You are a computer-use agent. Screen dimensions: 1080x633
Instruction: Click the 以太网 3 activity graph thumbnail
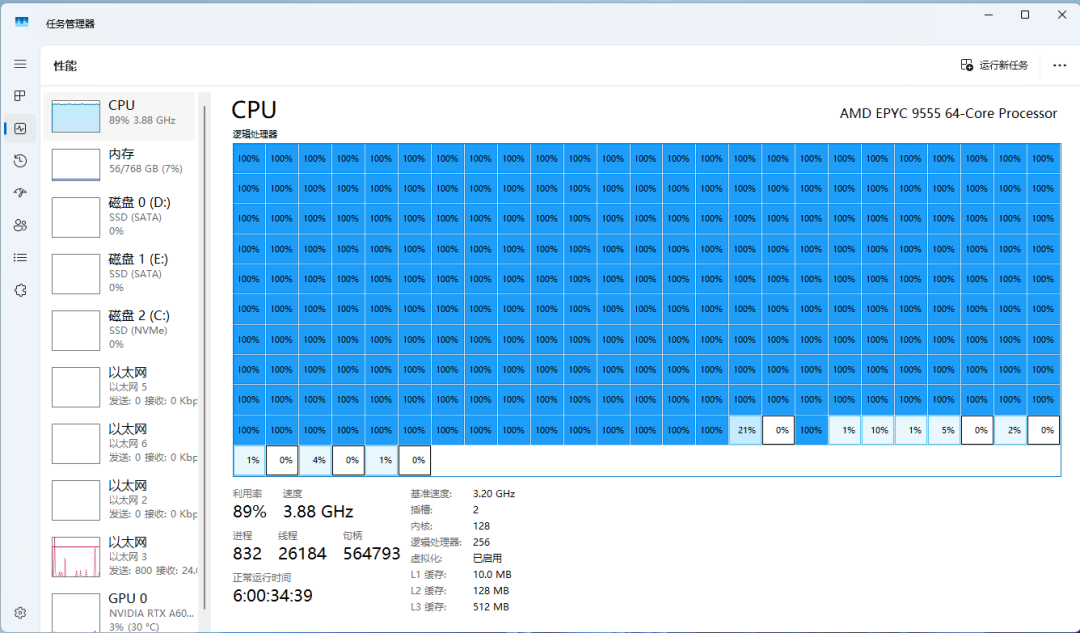[x=76, y=557]
